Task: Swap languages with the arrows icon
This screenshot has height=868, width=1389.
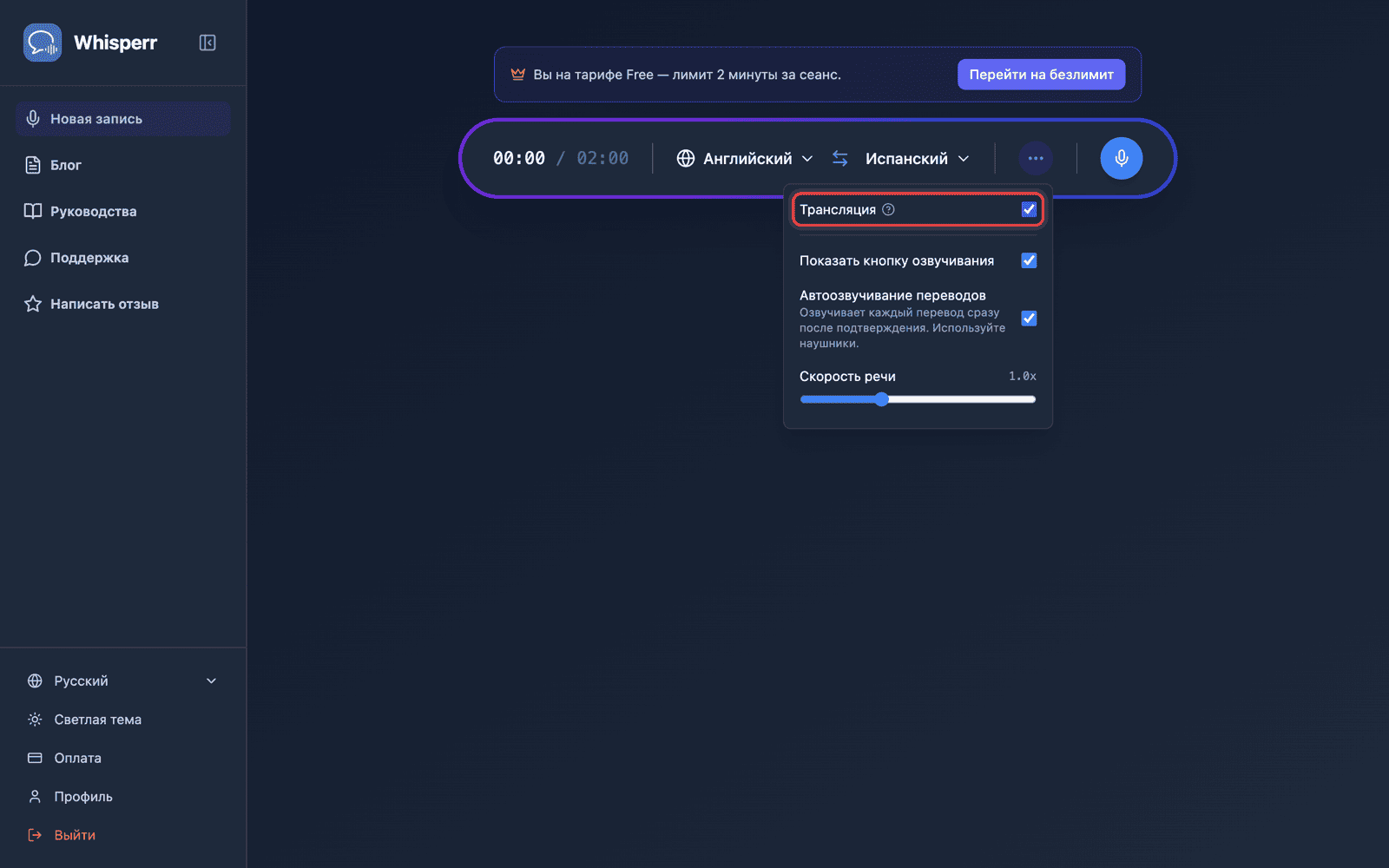Action: 839,158
